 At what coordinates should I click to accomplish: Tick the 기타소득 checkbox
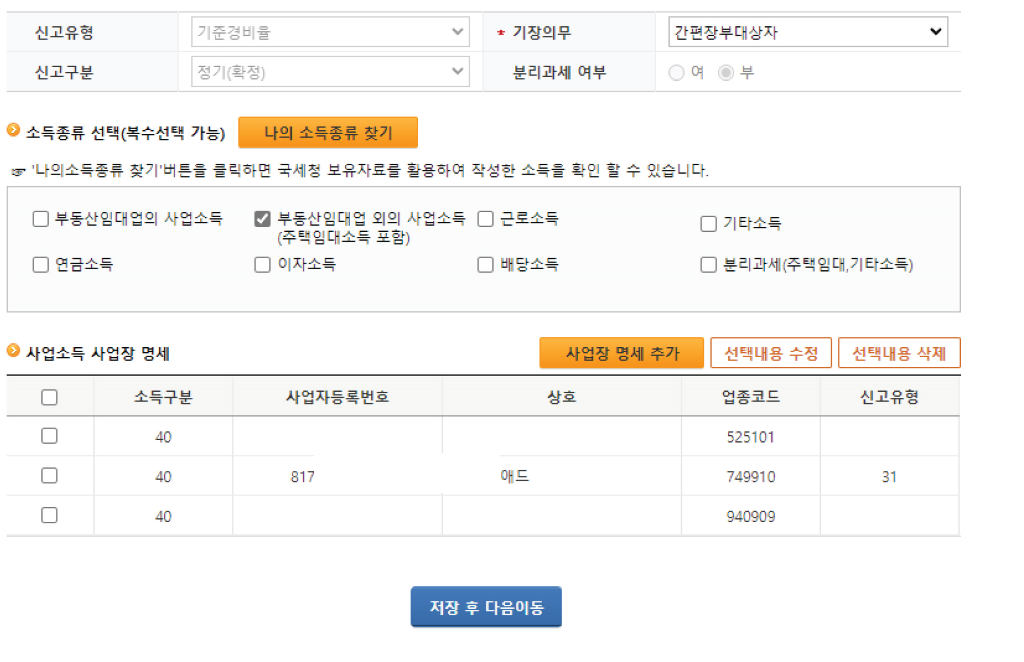(709, 224)
